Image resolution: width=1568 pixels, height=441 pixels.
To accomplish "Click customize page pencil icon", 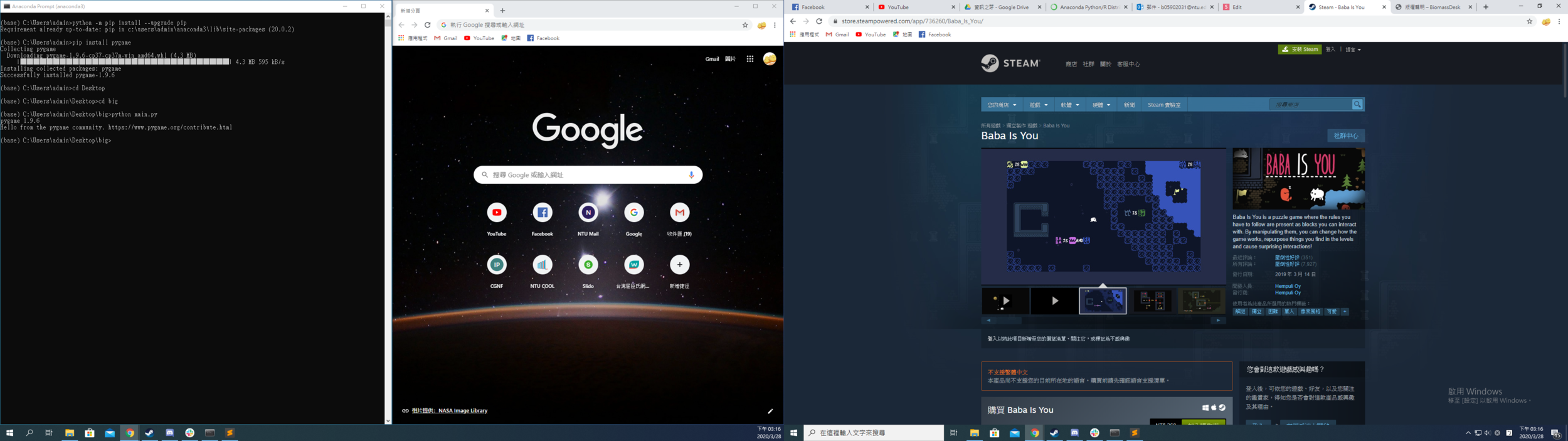I will (x=770, y=411).
